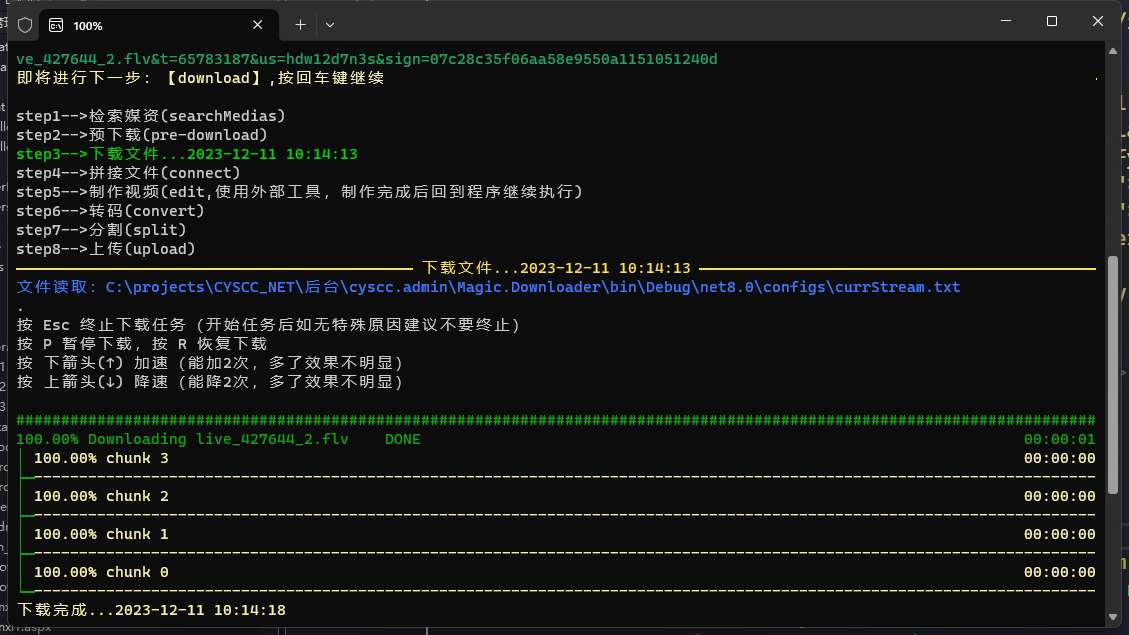The image size is (1129, 635).
Task: Click the vertical scrollbar thumb
Action: (1113, 375)
